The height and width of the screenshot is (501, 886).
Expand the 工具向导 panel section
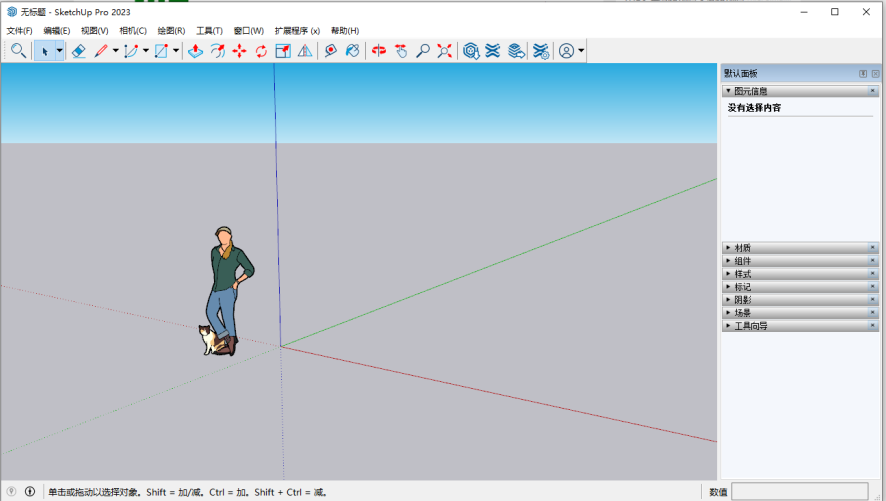coord(728,325)
